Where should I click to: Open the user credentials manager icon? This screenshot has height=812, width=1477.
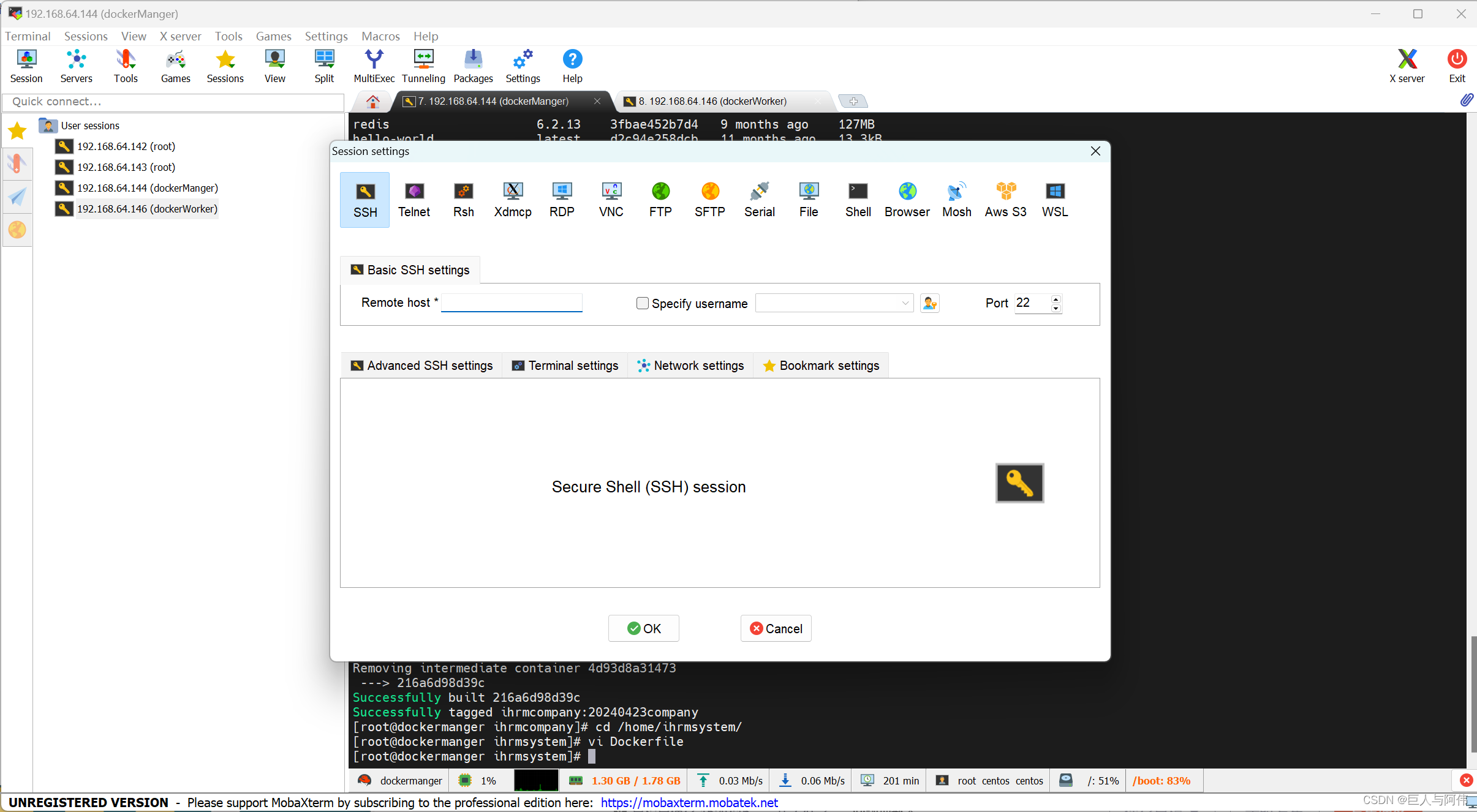(929, 303)
